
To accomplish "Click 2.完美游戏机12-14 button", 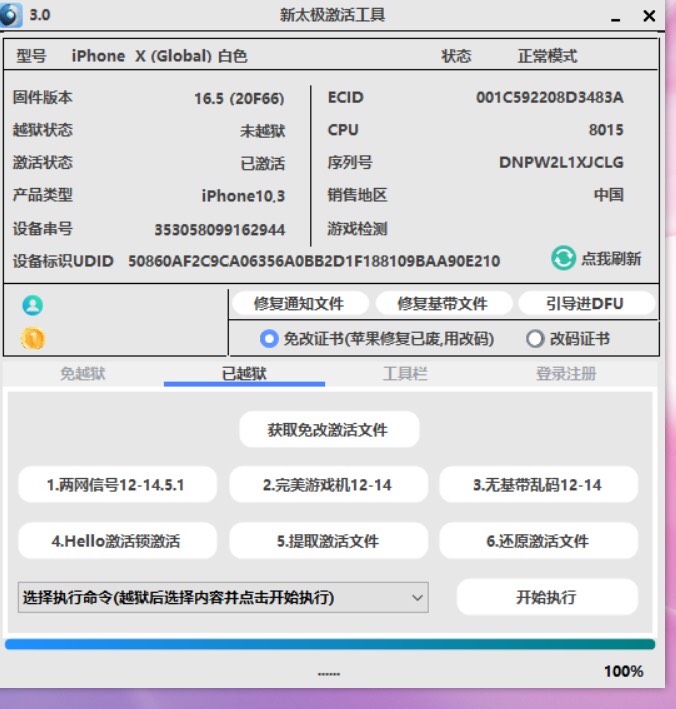I will [328, 485].
